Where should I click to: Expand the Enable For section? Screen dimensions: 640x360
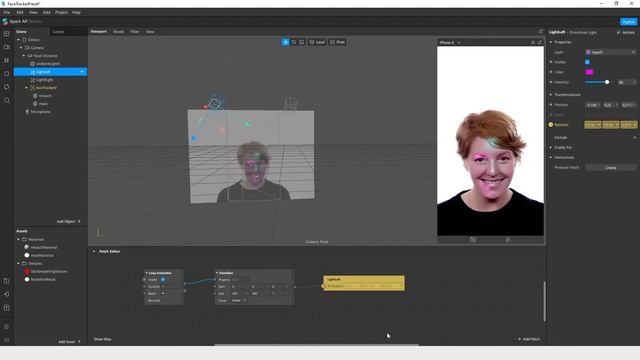[x=551, y=147]
